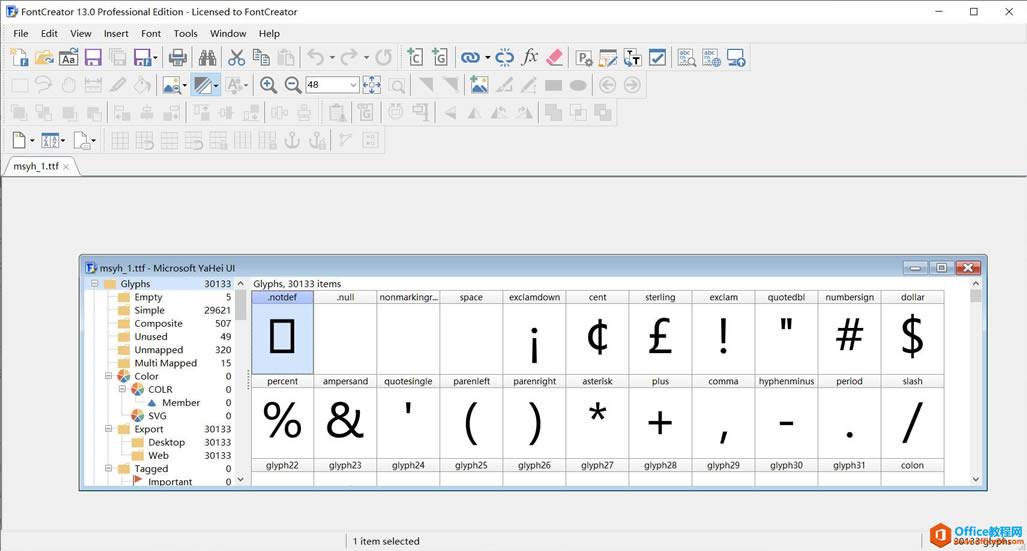The image size is (1027, 551).
Task: Click the Decompose broken link icon
Action: tap(504, 58)
